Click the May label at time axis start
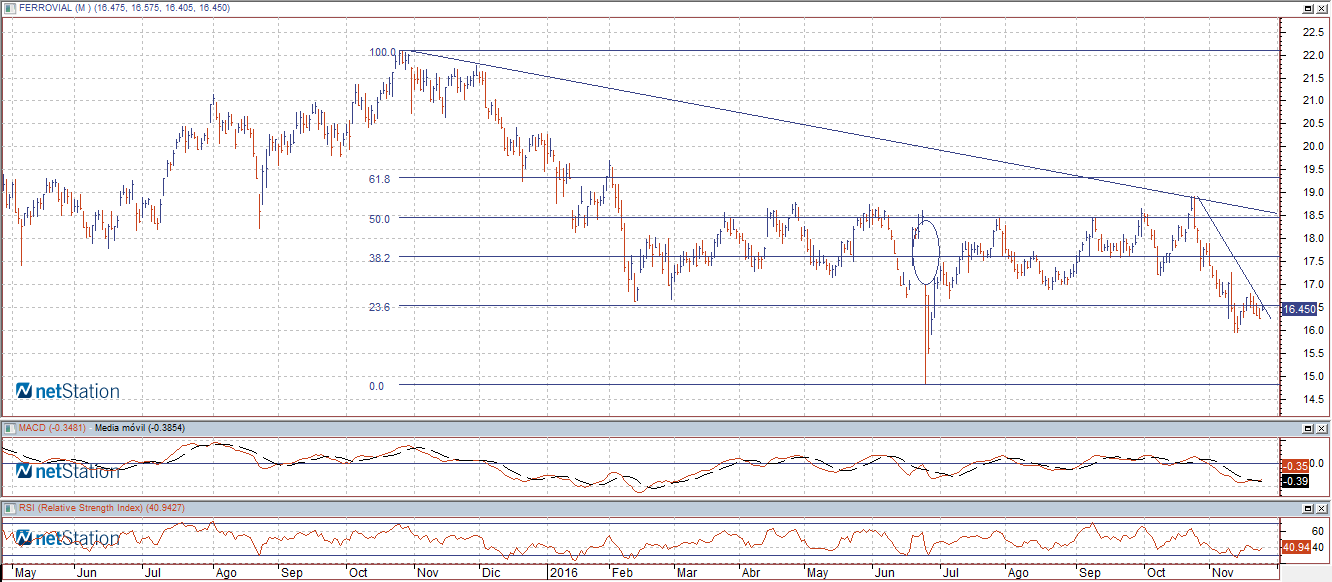The image size is (1332, 582). [27, 574]
